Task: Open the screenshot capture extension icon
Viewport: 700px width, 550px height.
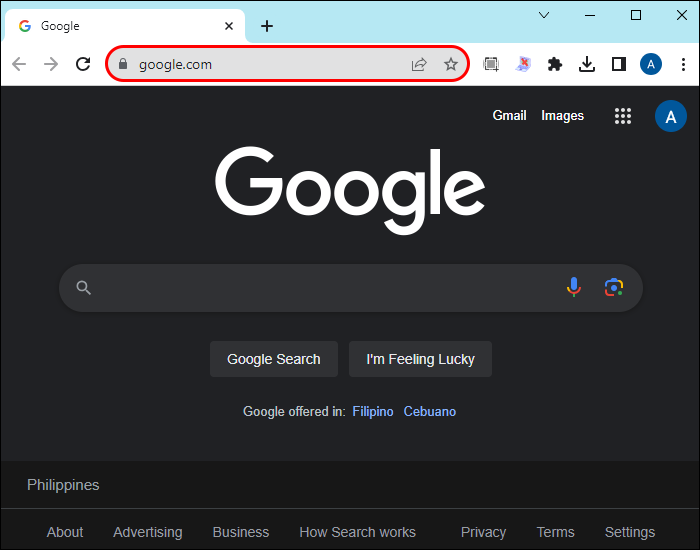Action: (491, 64)
